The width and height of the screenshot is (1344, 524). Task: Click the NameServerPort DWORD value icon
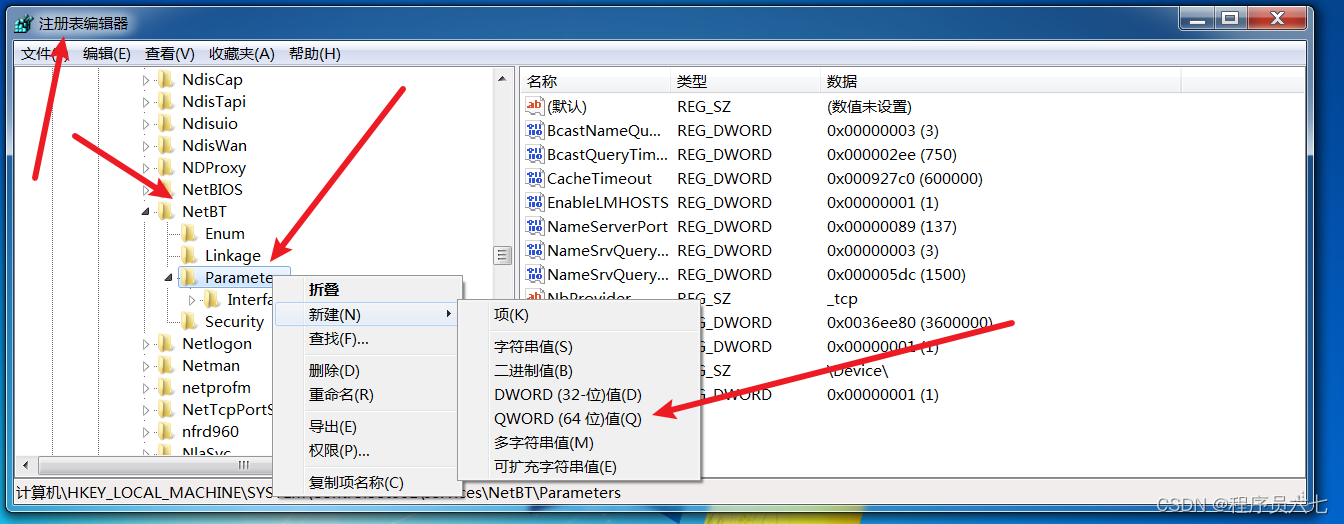point(535,226)
